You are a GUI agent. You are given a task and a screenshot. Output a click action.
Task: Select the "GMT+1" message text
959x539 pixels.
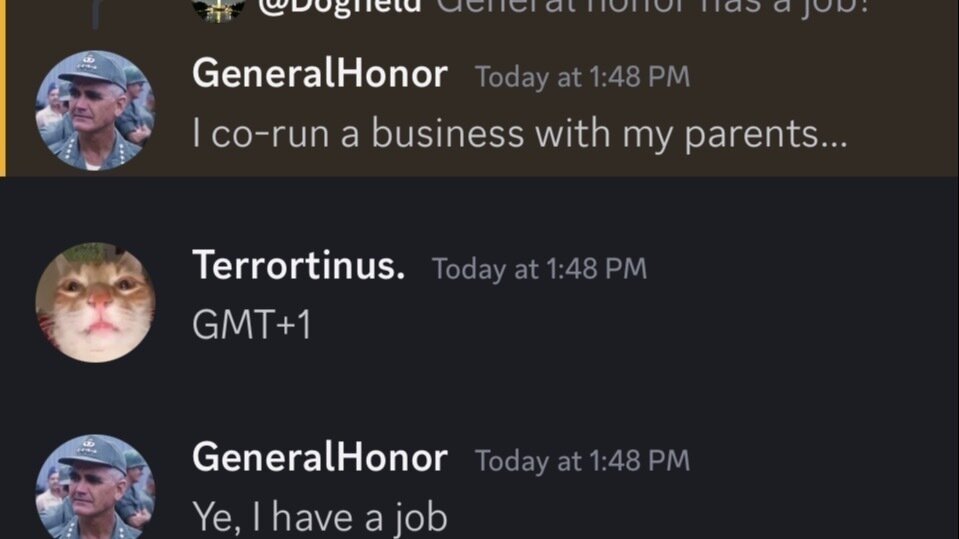coord(251,326)
